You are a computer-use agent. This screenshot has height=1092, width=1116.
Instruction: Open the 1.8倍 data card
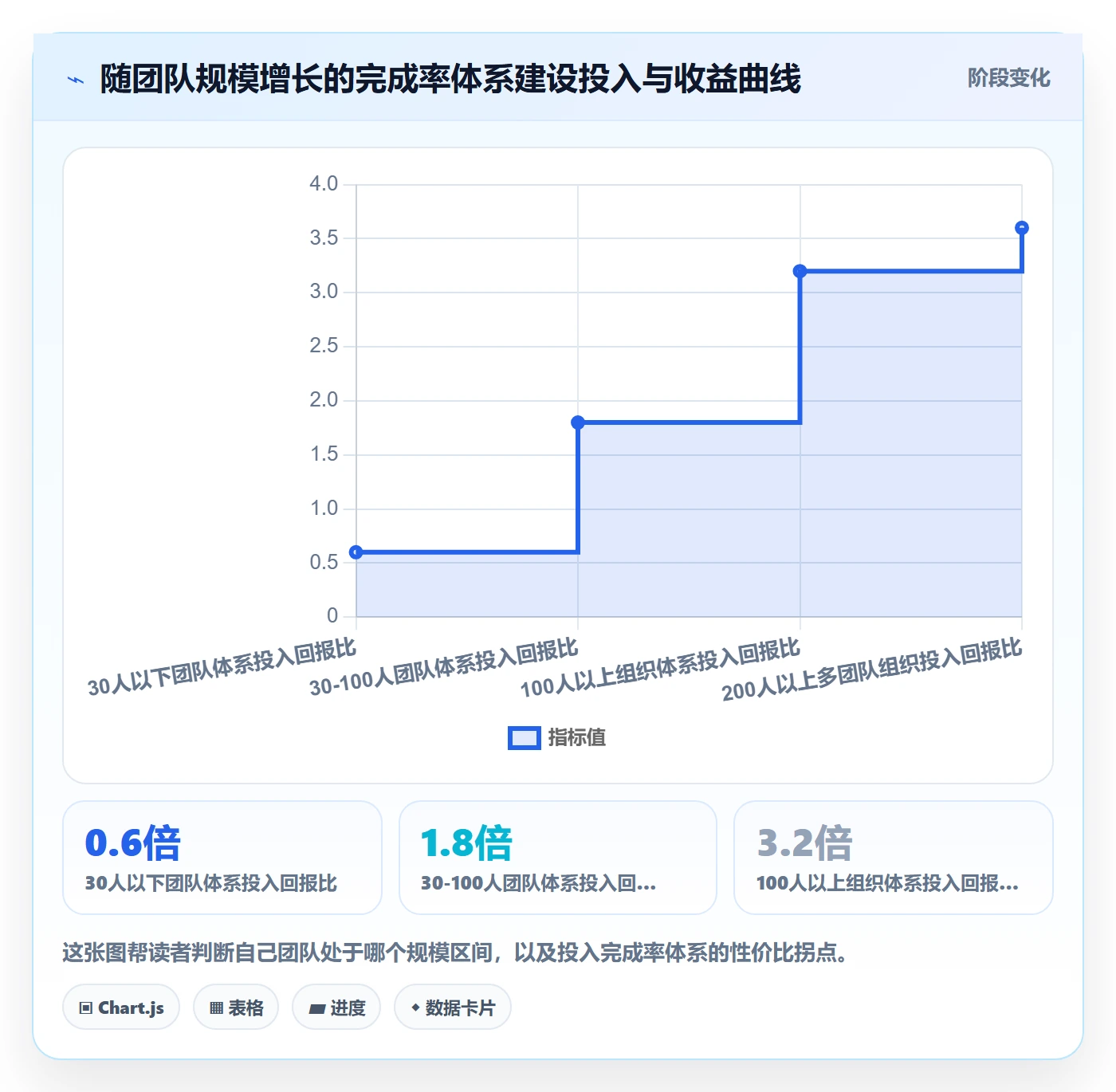coord(558,858)
